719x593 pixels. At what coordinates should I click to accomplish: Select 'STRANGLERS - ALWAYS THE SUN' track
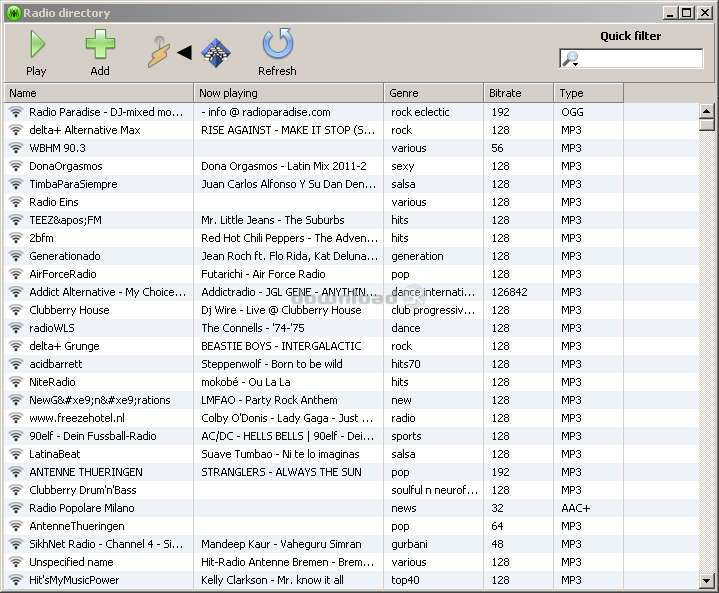281,472
